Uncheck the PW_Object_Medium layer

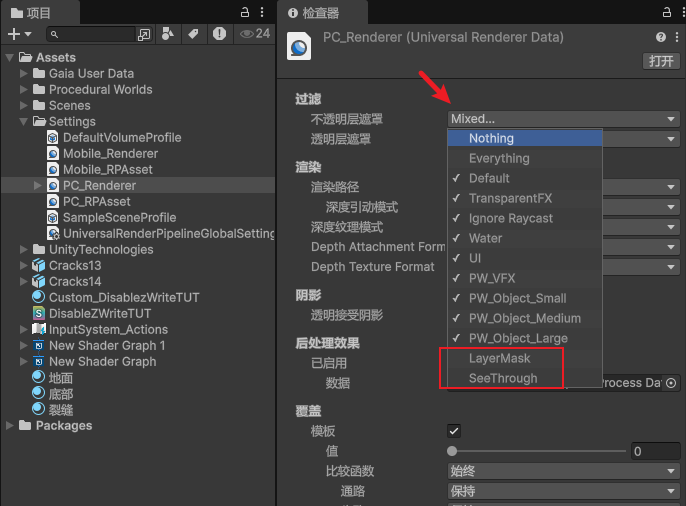525,318
